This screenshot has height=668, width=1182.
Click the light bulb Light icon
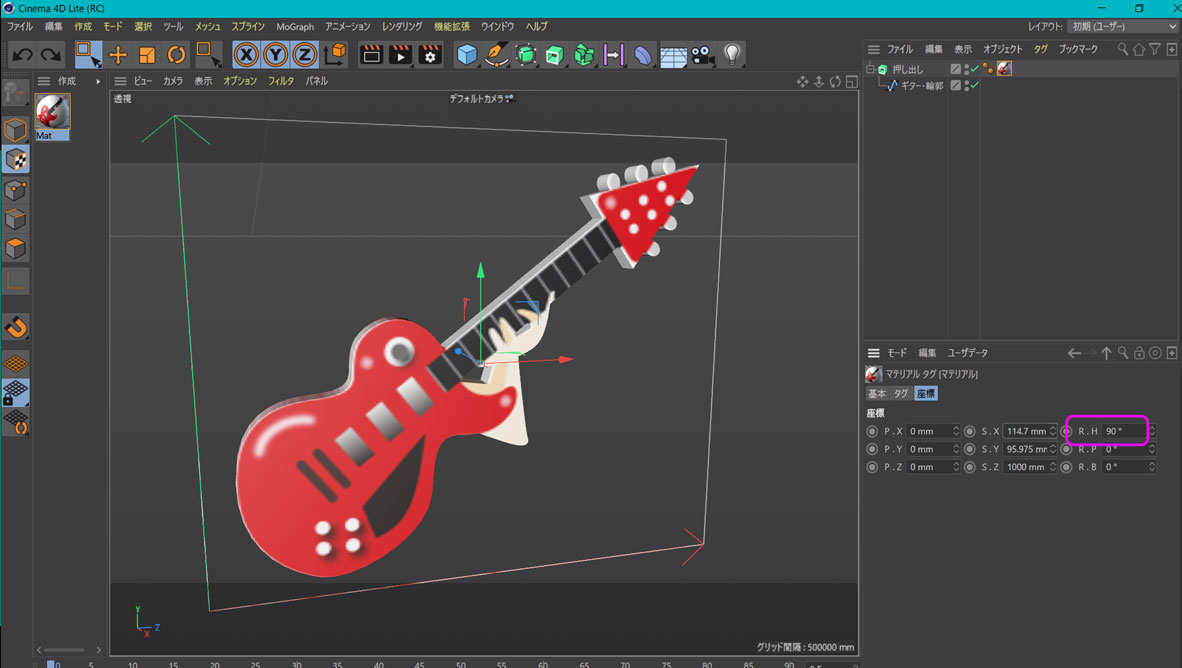pos(732,55)
